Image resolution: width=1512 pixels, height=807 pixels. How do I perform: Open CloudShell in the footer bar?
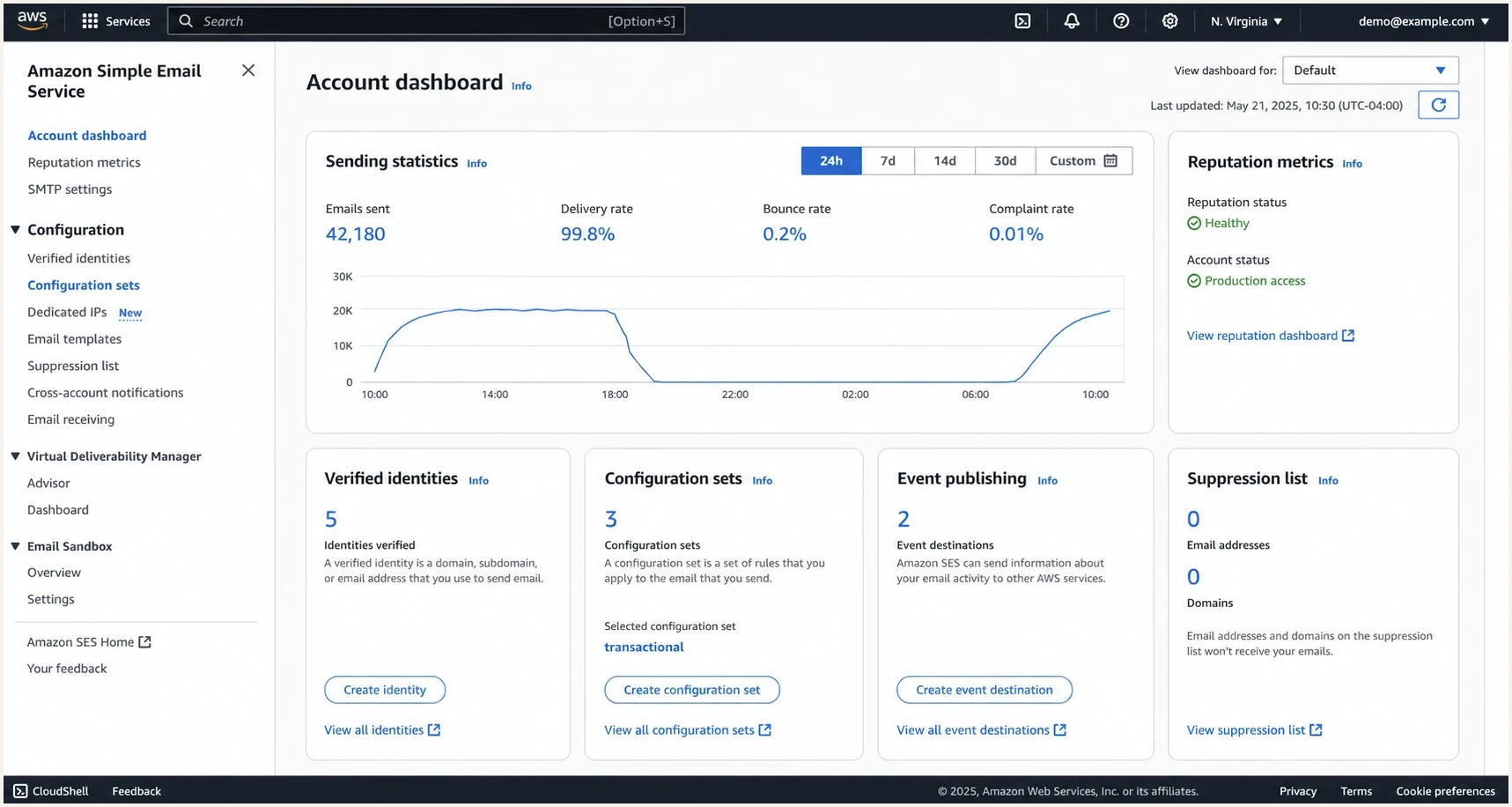pos(51,791)
